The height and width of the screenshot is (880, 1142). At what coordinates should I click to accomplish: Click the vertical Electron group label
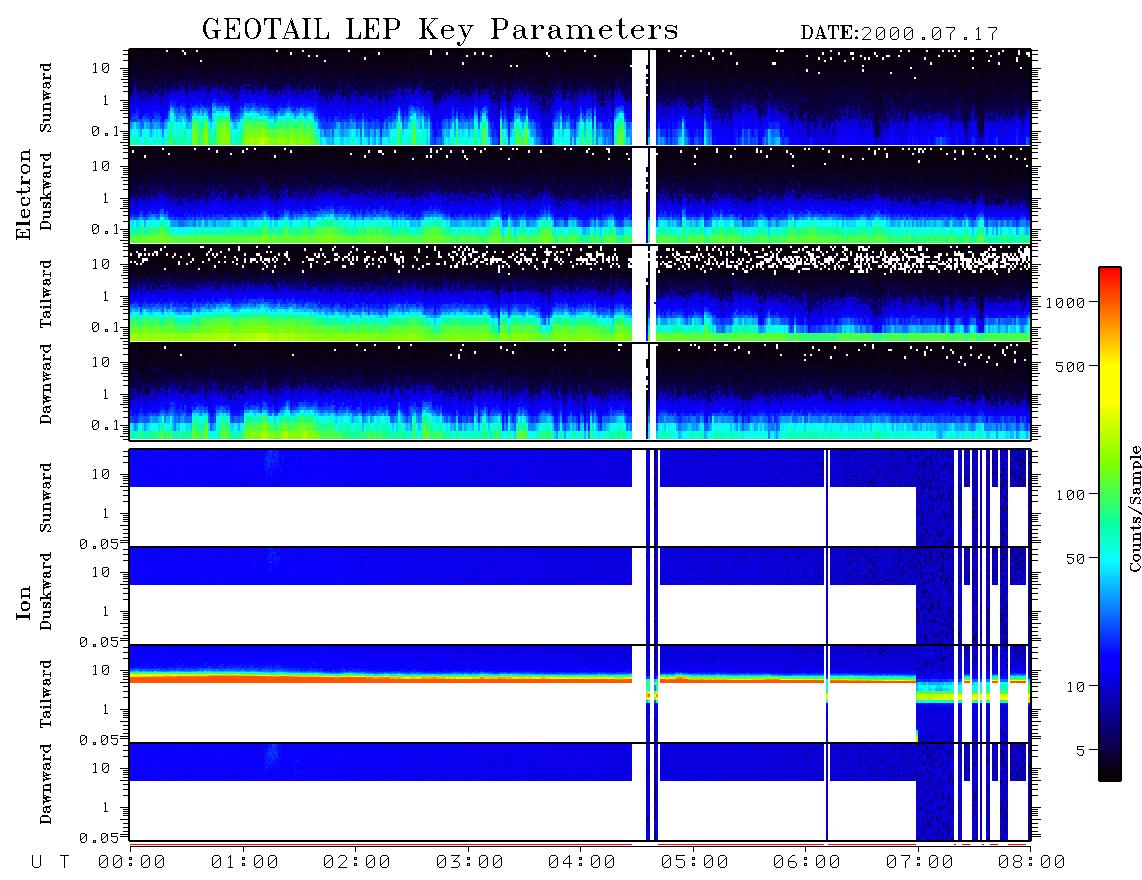[x=24, y=194]
